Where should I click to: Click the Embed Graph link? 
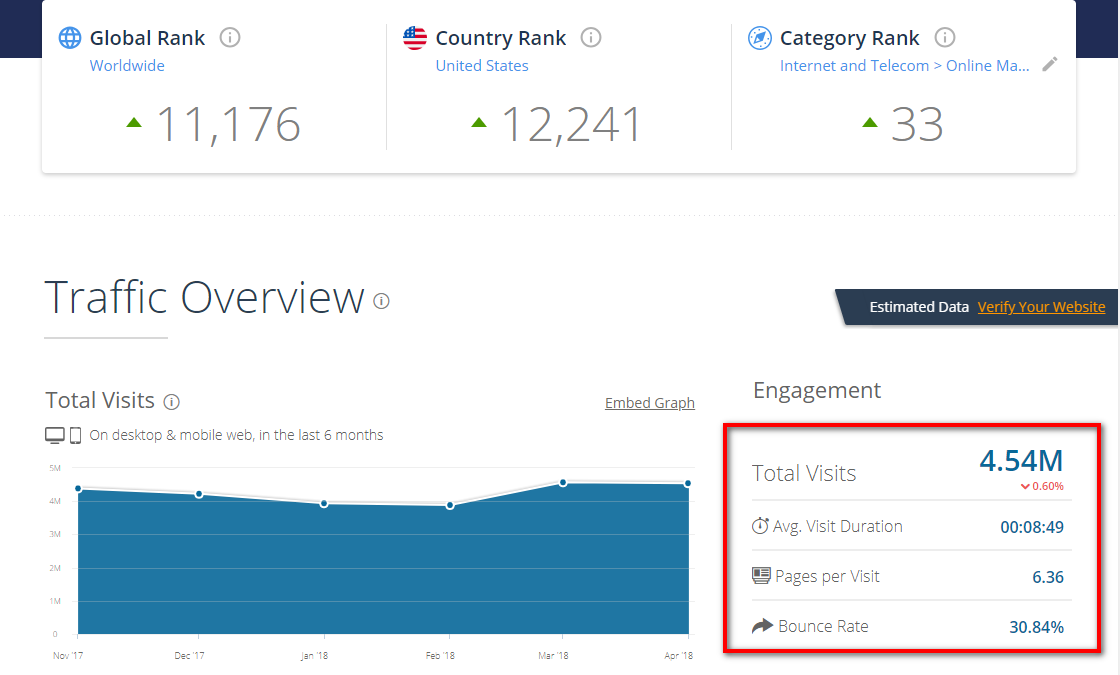point(649,403)
